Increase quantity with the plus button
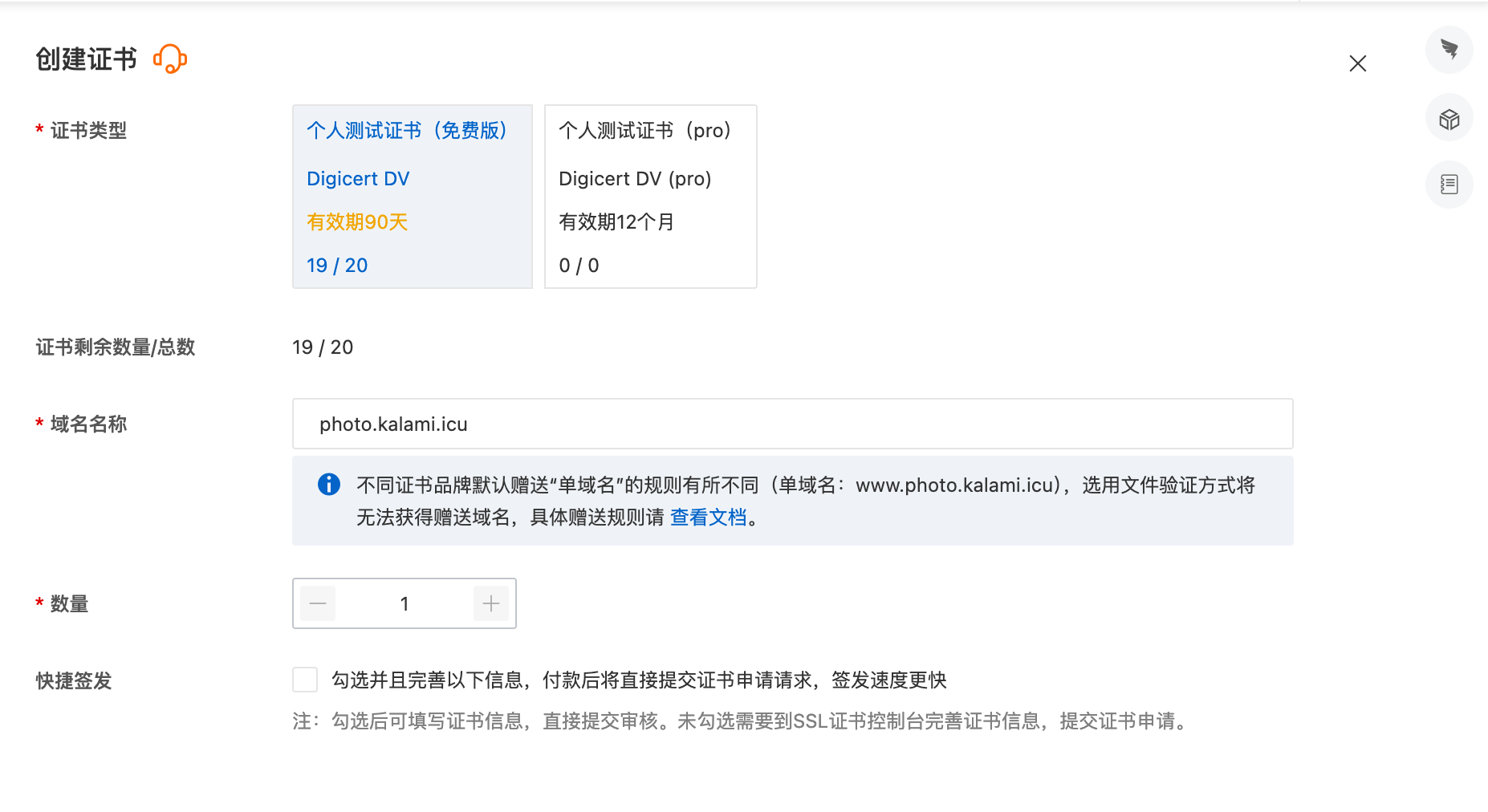Image resolution: width=1488 pixels, height=812 pixels. click(491, 603)
